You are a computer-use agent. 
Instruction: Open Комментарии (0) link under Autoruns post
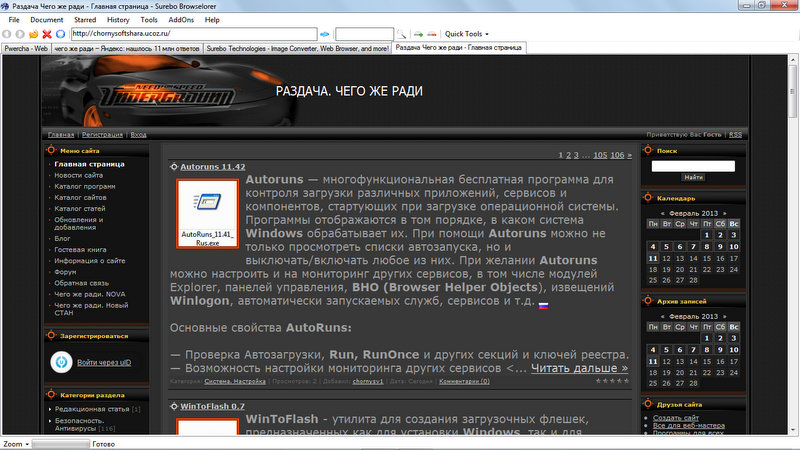(x=464, y=381)
